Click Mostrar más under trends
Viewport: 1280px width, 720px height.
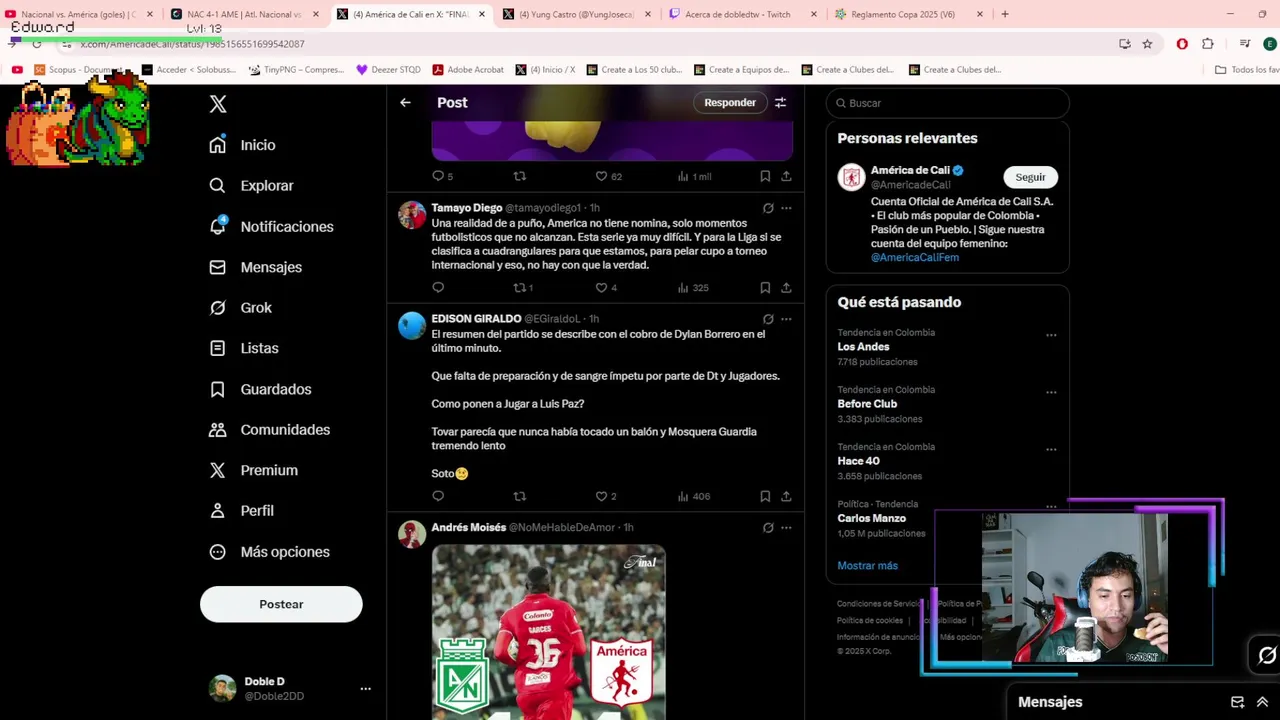867,566
